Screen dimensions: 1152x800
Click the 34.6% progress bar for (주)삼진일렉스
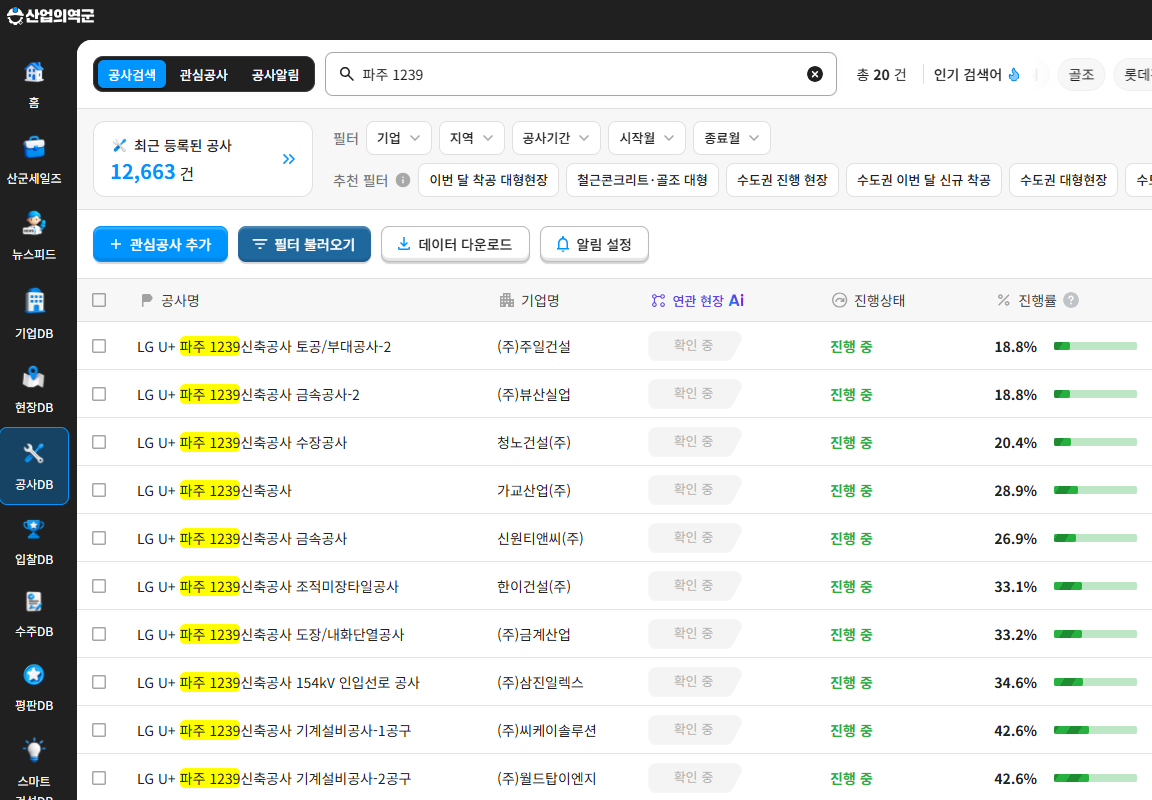1095,682
